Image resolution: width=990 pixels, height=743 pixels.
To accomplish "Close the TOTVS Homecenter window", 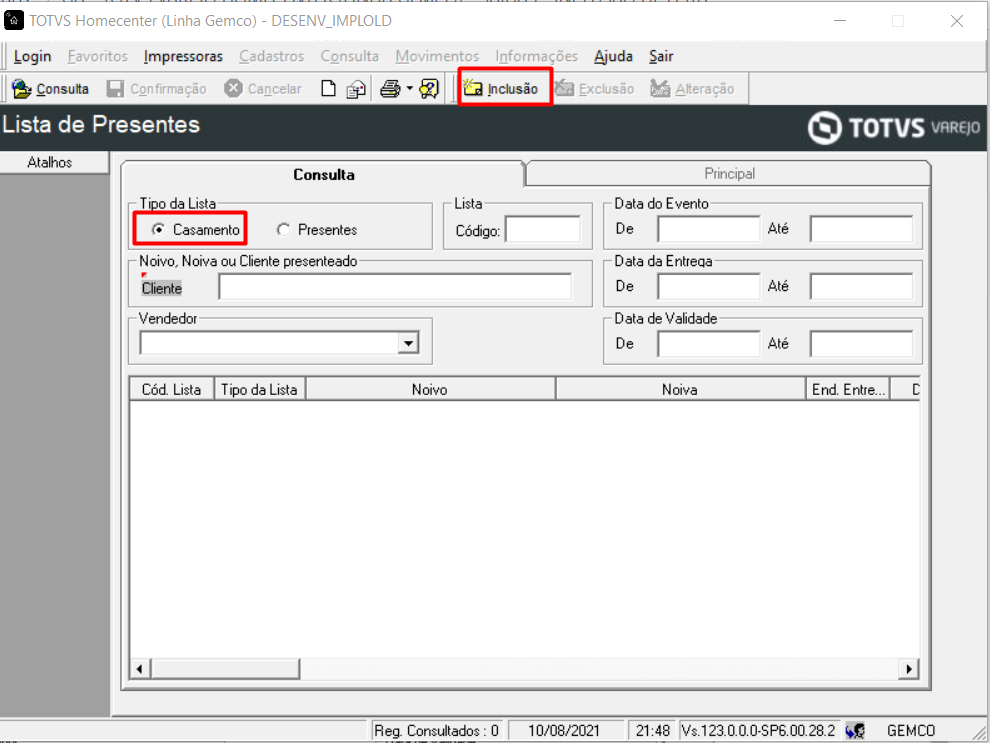I will [957, 21].
